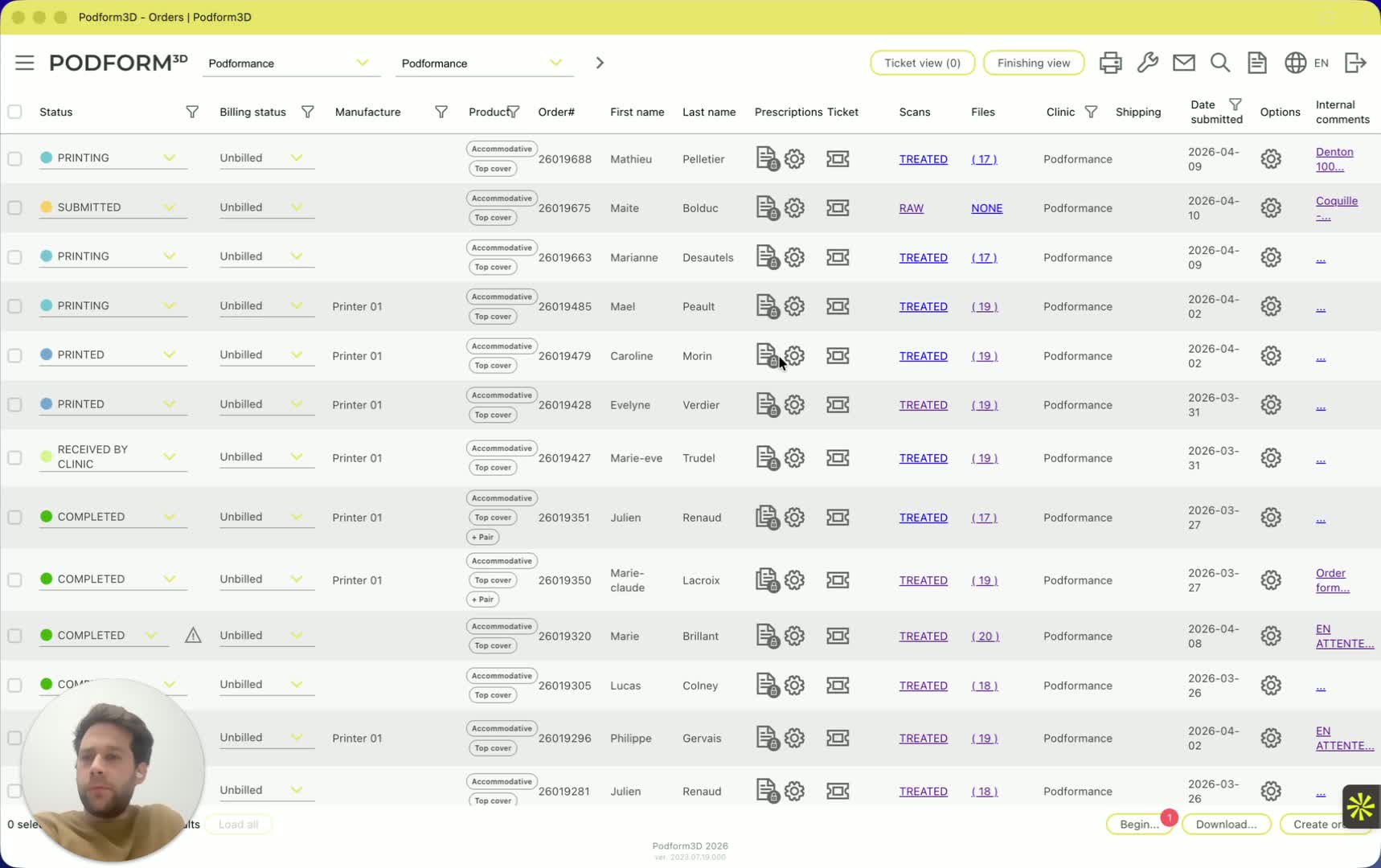
Task: Open the ticket icon for Caroline Morin
Action: [x=838, y=355]
